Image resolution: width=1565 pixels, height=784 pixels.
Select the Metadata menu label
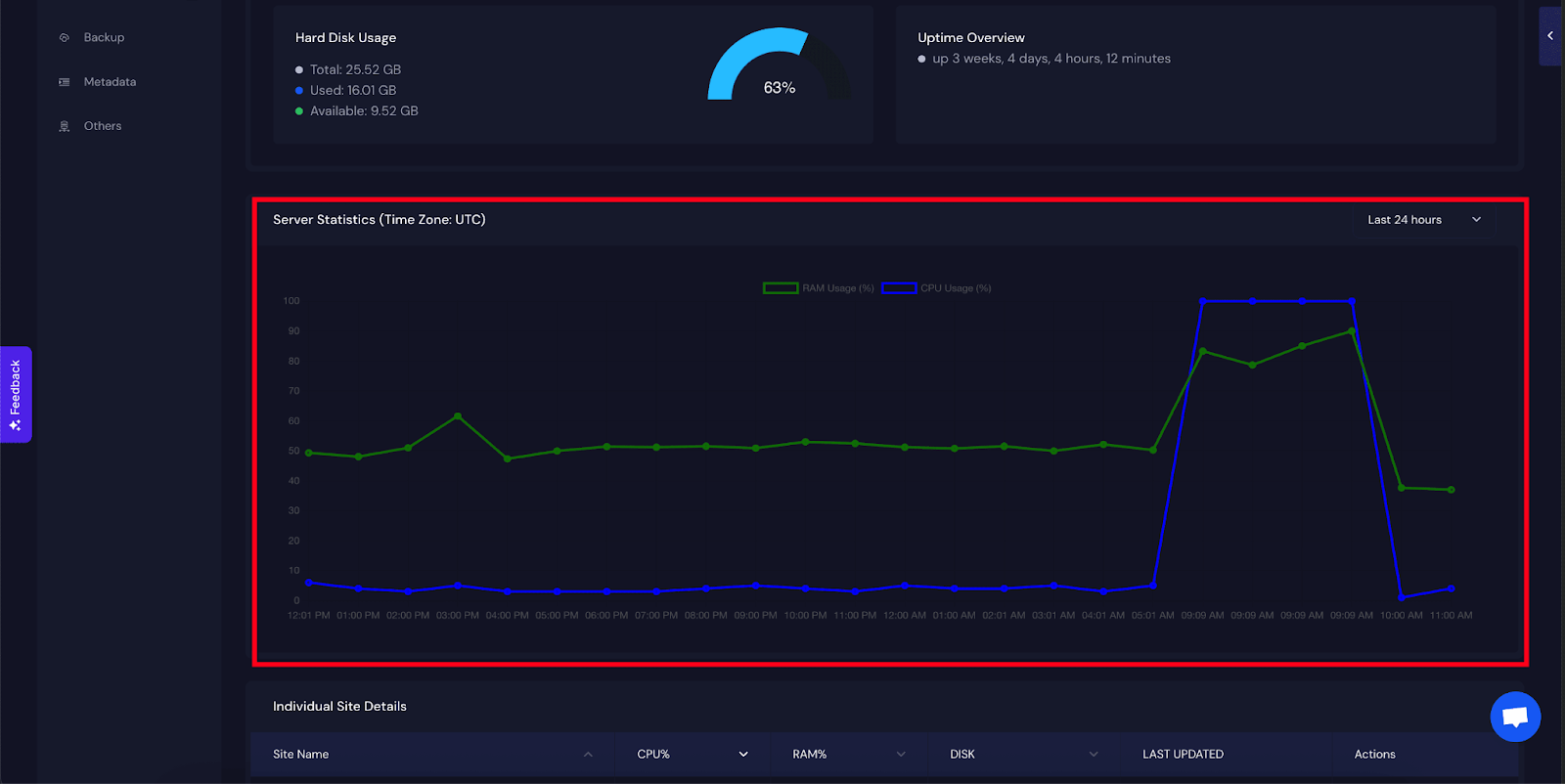click(110, 82)
